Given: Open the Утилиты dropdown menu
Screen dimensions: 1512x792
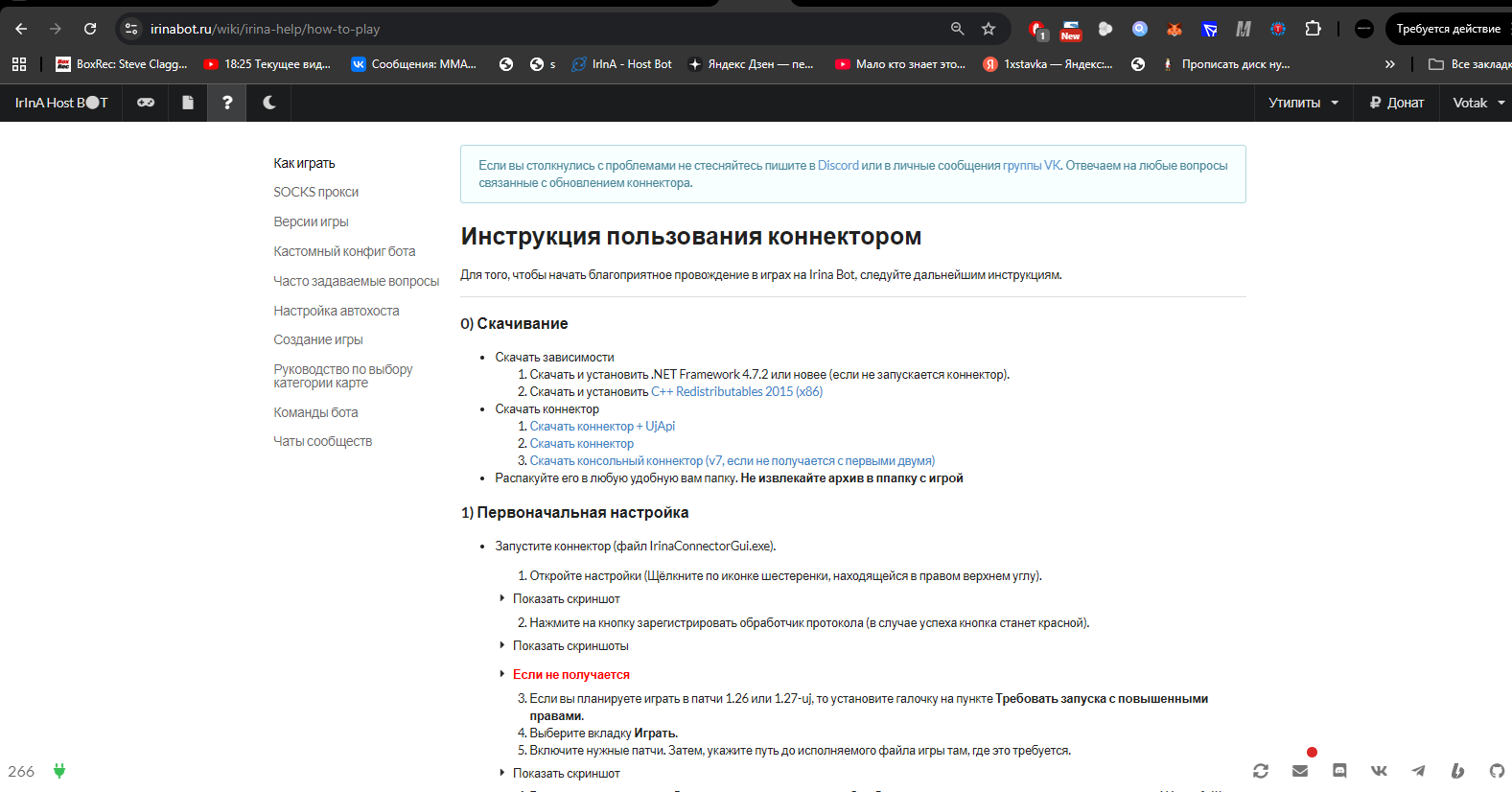Looking at the screenshot, I should (1303, 103).
